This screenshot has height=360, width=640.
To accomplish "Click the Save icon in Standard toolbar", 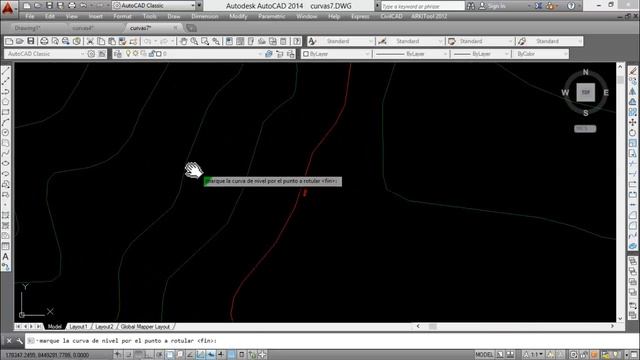I will (31, 41).
